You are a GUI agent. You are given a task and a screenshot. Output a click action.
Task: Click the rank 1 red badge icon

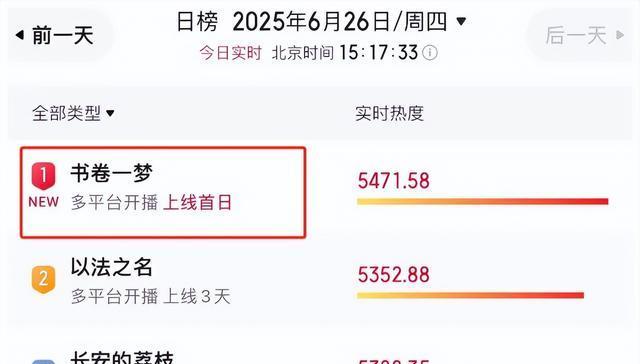(x=43, y=176)
